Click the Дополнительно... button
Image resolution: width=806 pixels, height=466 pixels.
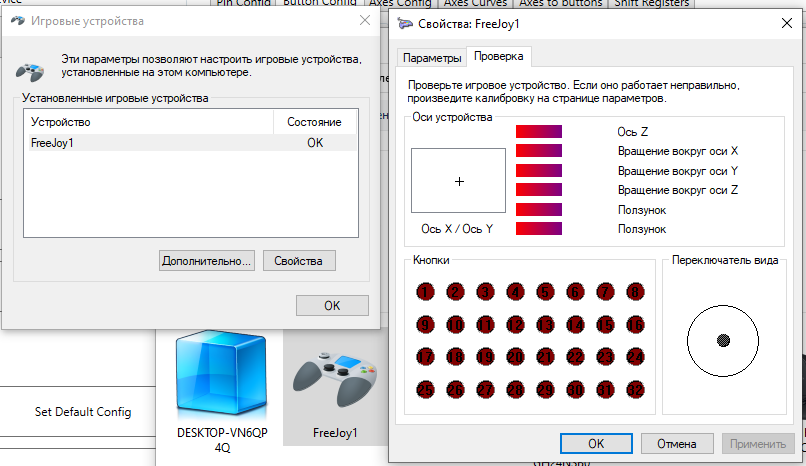pos(207,260)
